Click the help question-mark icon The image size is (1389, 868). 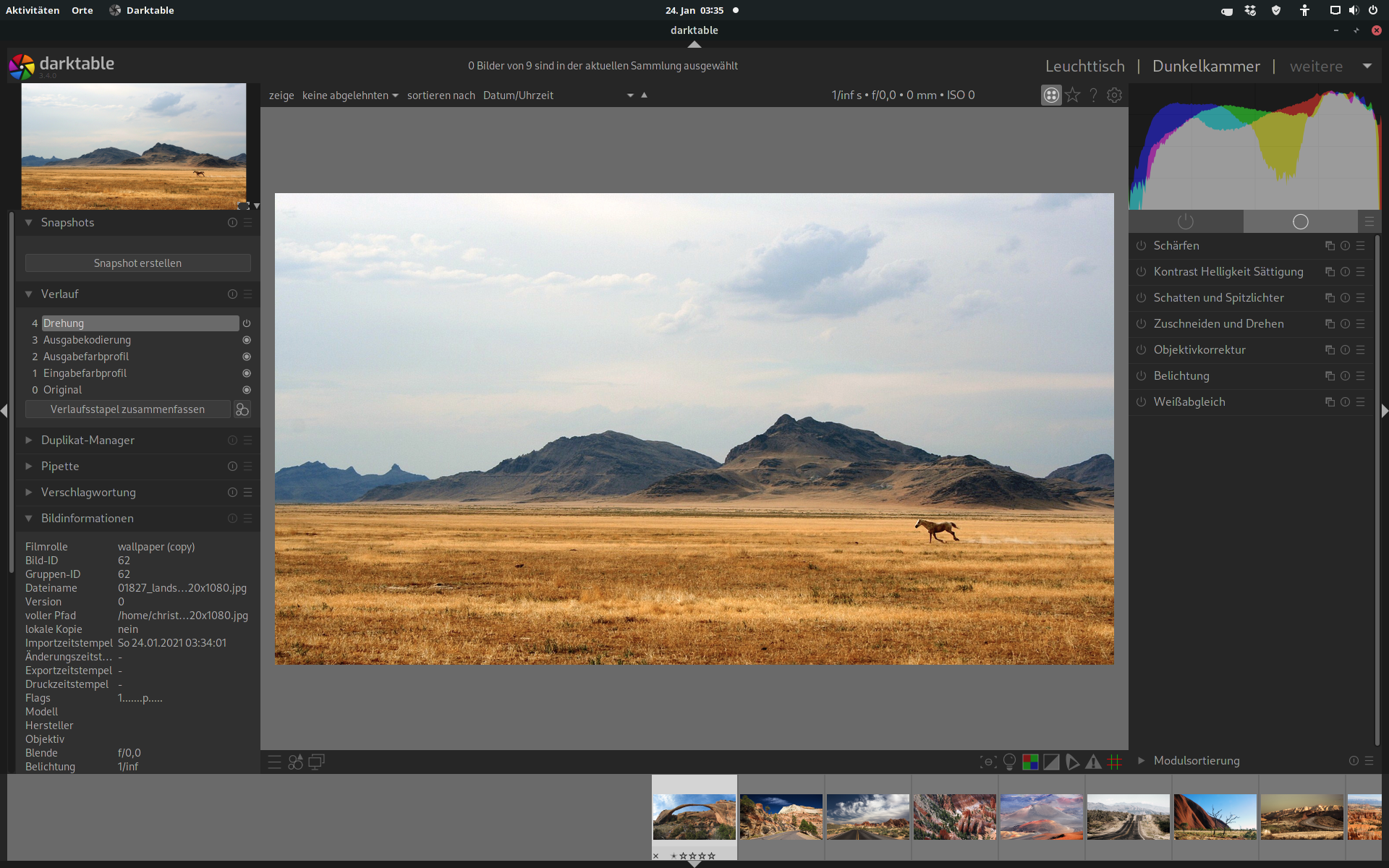pyautogui.click(x=1093, y=95)
